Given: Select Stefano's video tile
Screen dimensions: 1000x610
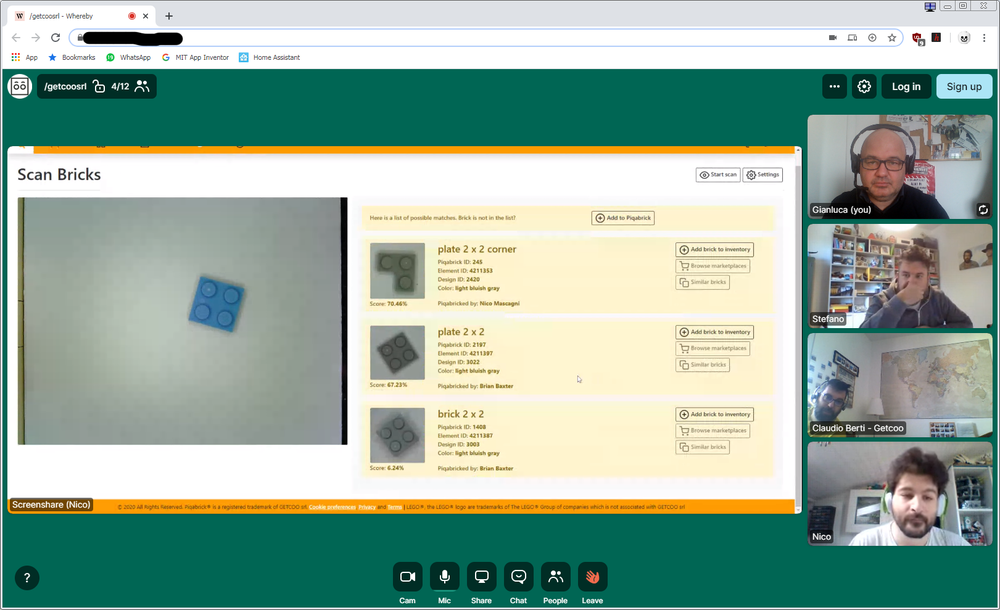Looking at the screenshot, I should click(900, 276).
